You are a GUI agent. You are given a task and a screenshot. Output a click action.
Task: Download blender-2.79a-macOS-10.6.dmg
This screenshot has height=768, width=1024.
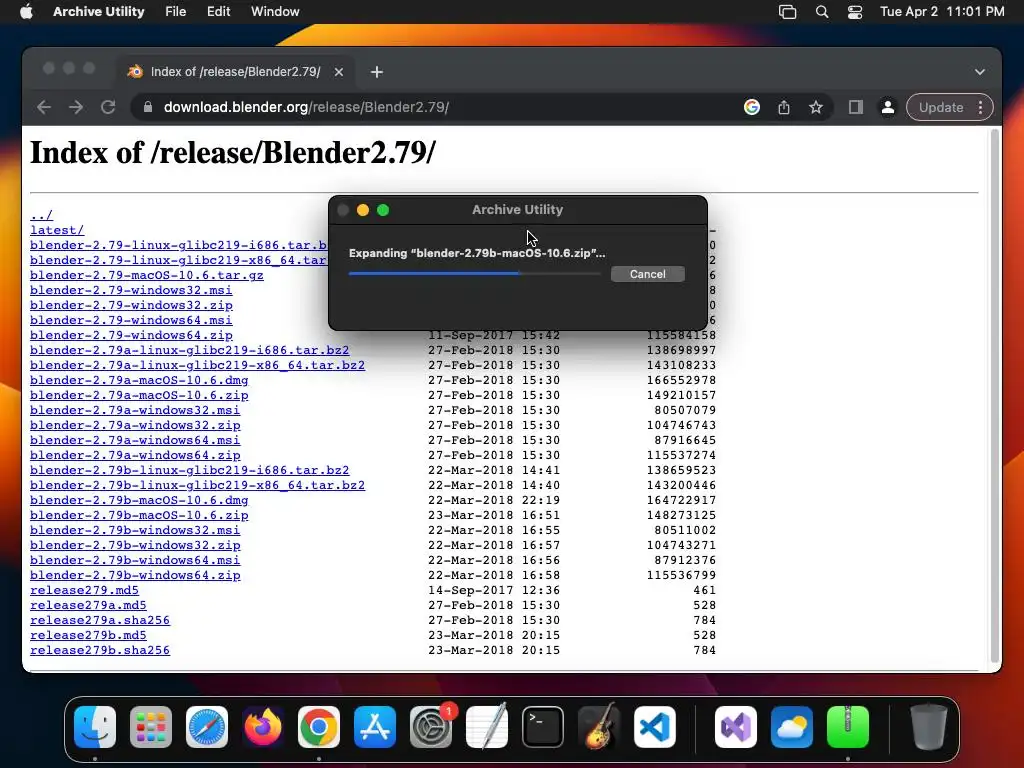pyautogui.click(x=139, y=380)
